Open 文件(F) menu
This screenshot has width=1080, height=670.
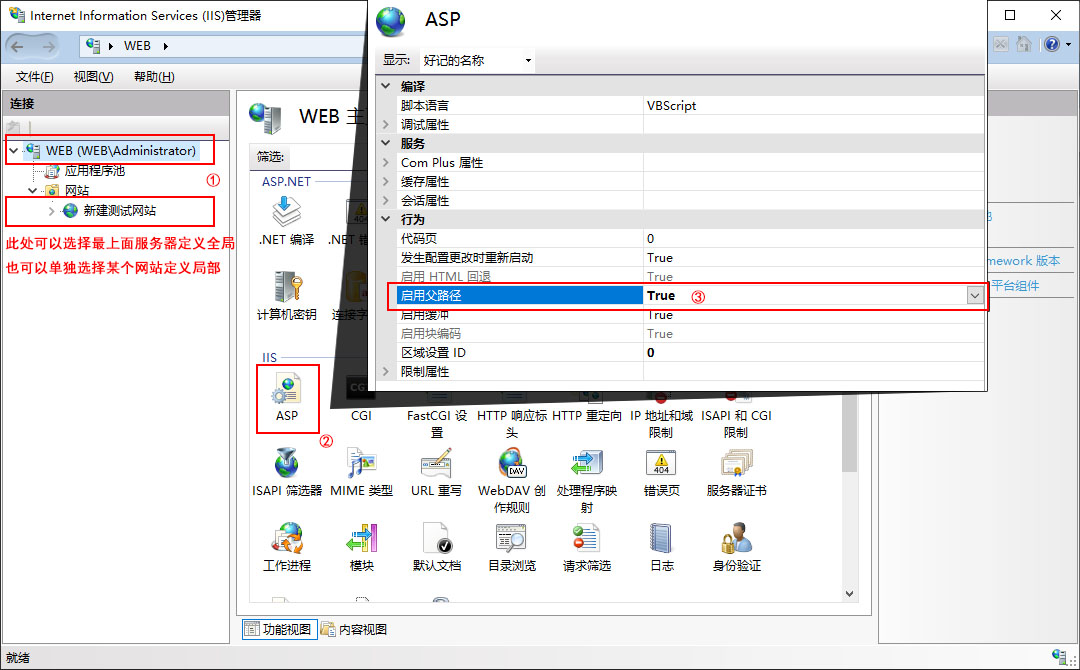pyautogui.click(x=34, y=76)
